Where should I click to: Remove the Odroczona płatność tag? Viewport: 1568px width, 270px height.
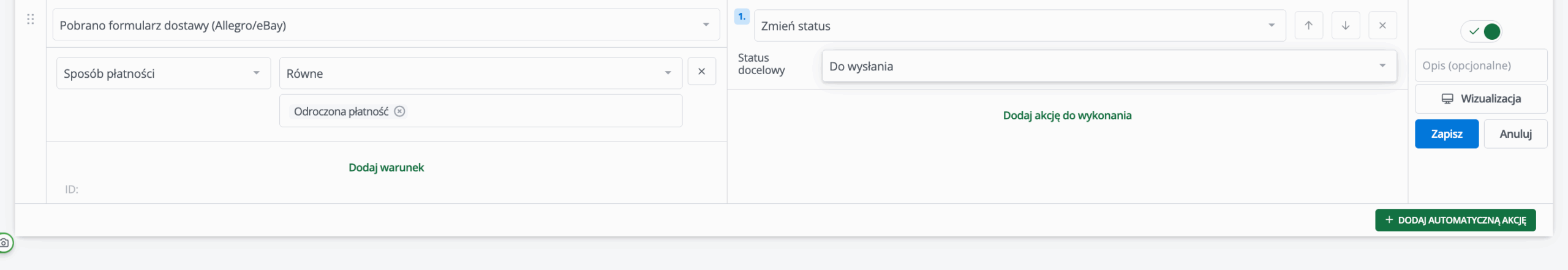tap(399, 111)
